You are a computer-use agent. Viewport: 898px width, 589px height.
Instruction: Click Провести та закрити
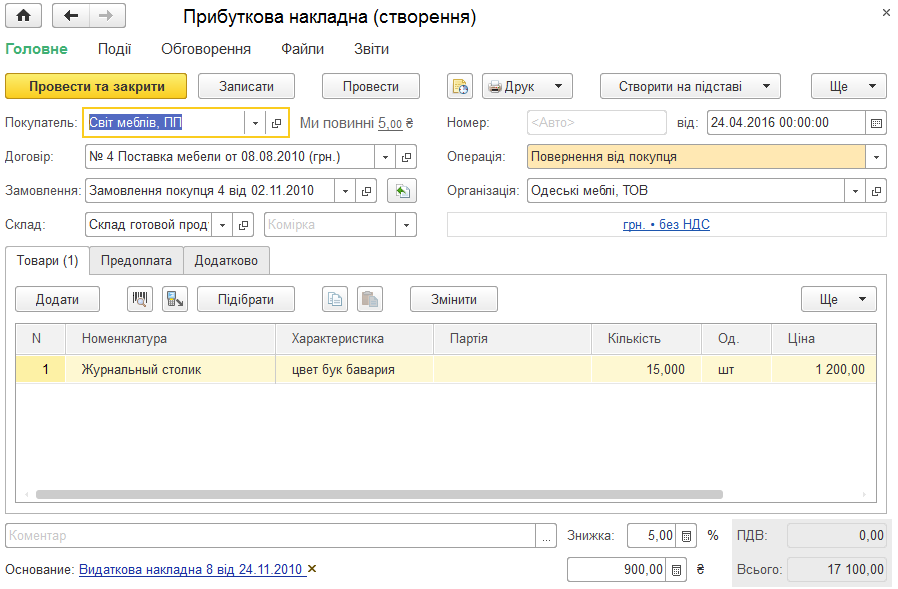coord(96,87)
